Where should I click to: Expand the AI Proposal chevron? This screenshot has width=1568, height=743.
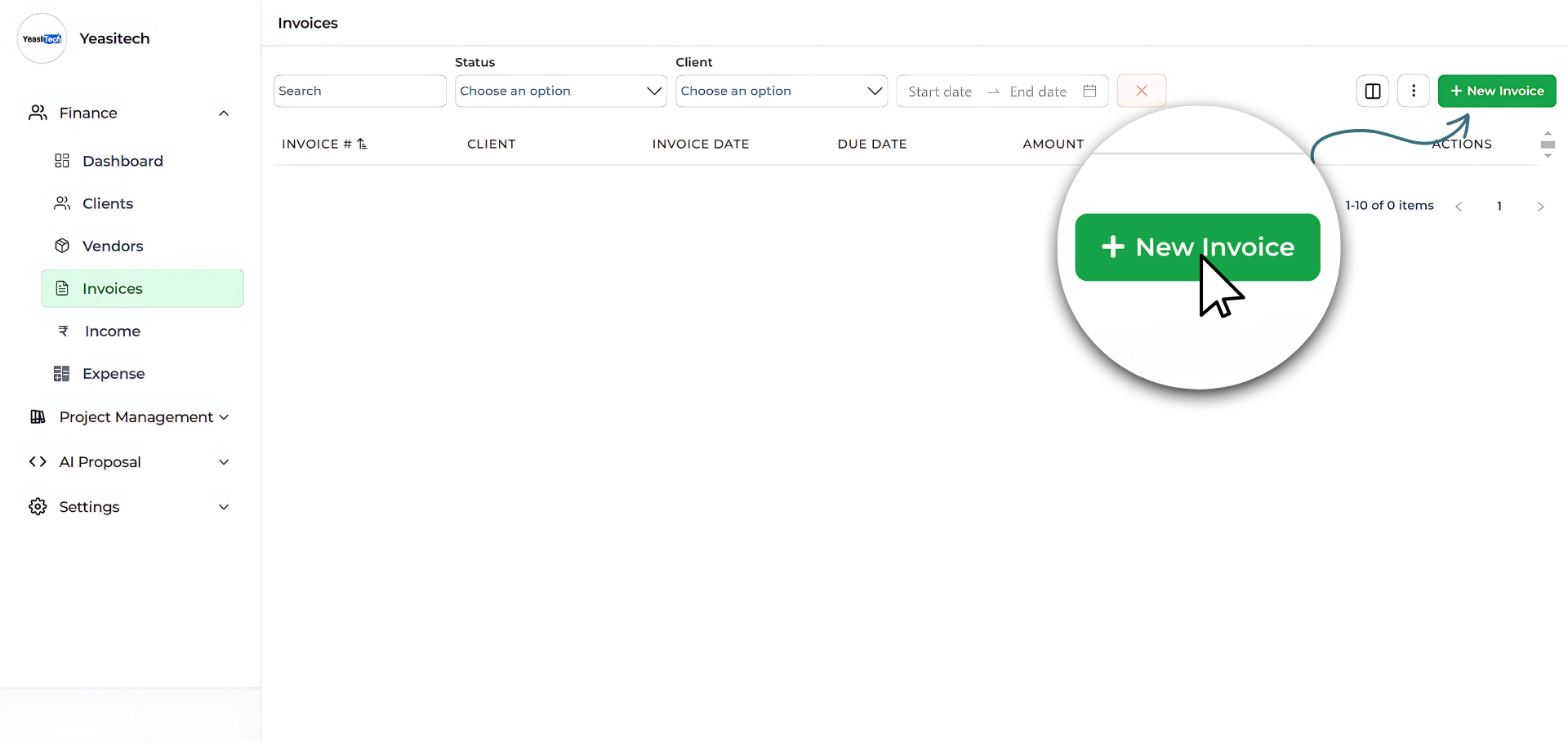224,462
